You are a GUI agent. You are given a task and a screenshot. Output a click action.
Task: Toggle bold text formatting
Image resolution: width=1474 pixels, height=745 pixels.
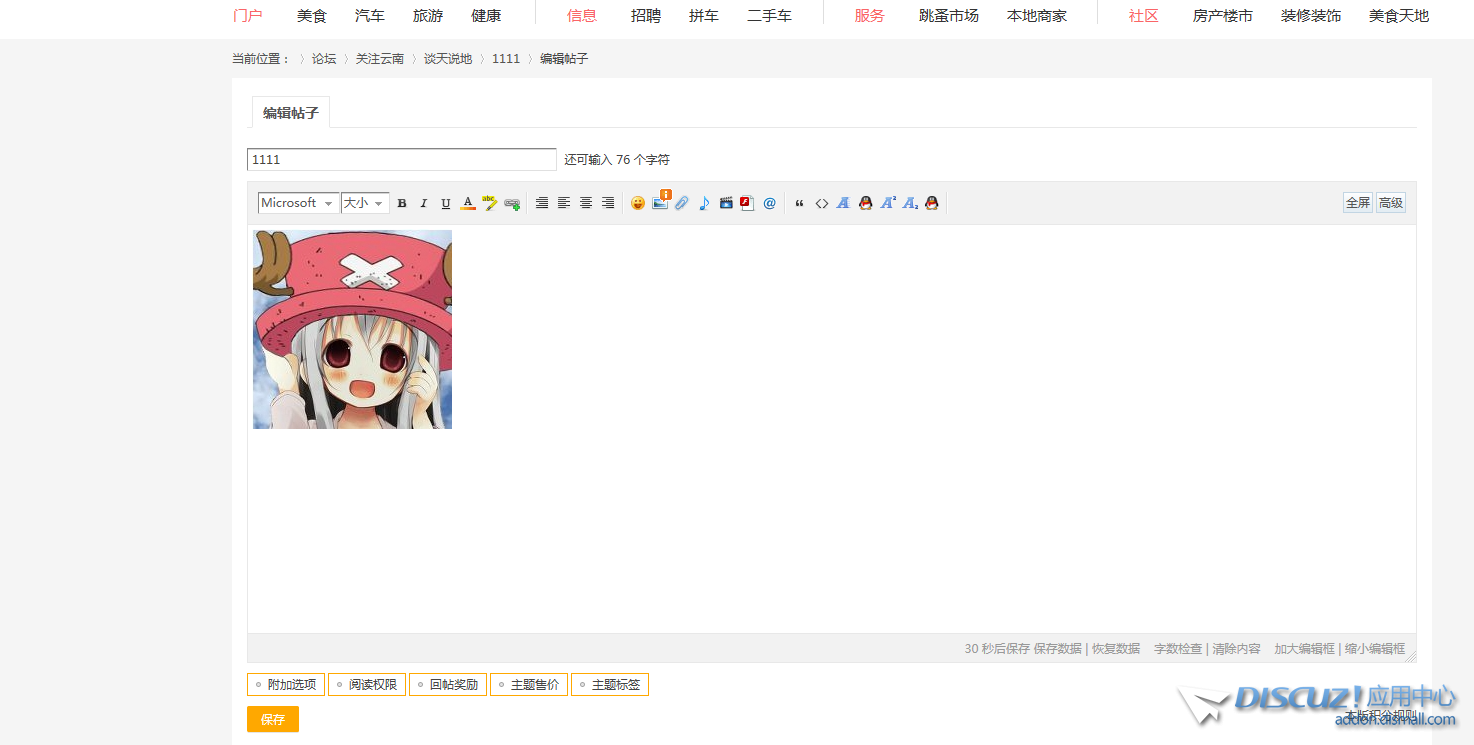point(402,203)
